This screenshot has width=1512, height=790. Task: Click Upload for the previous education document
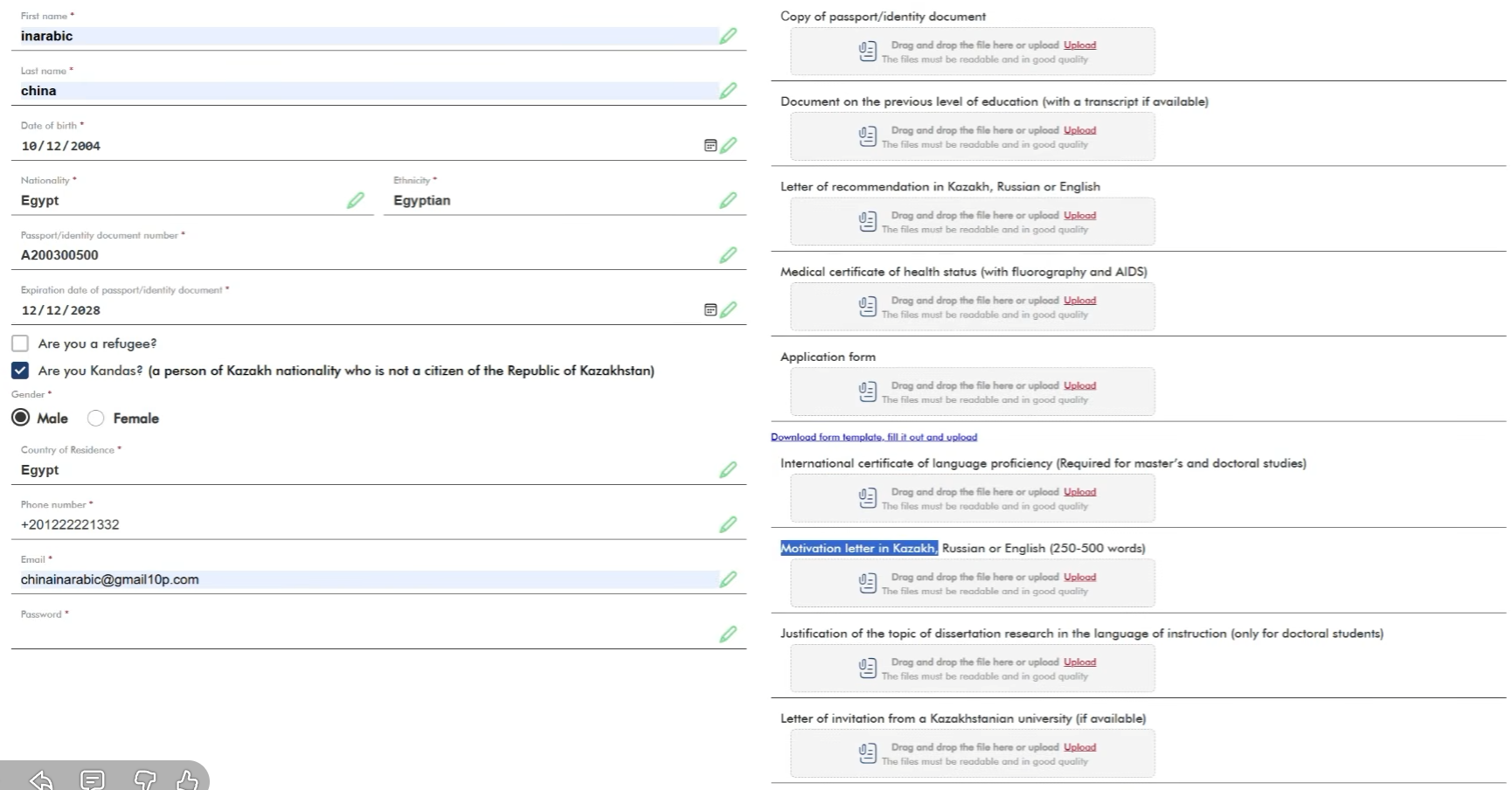click(x=1079, y=130)
